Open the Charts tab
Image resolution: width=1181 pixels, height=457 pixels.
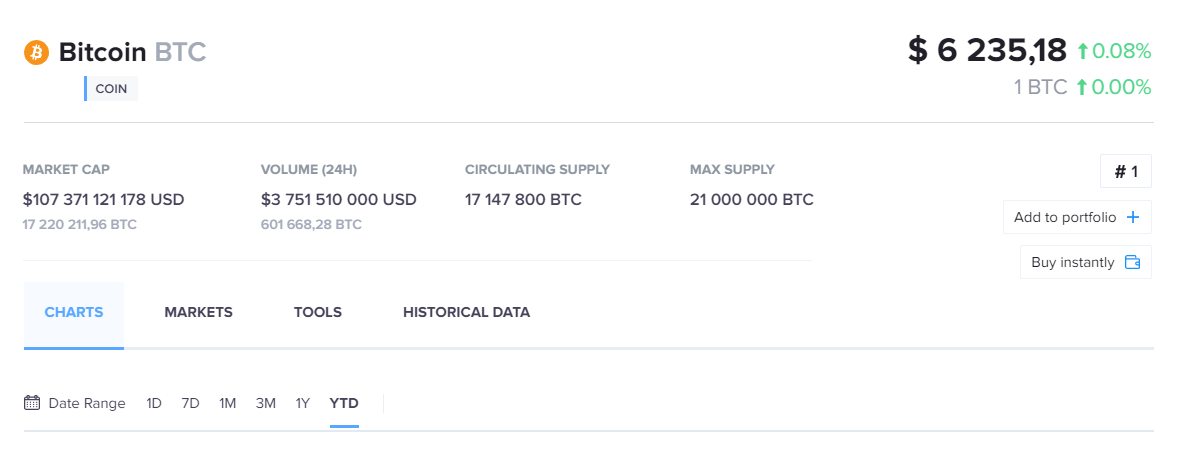coord(74,312)
